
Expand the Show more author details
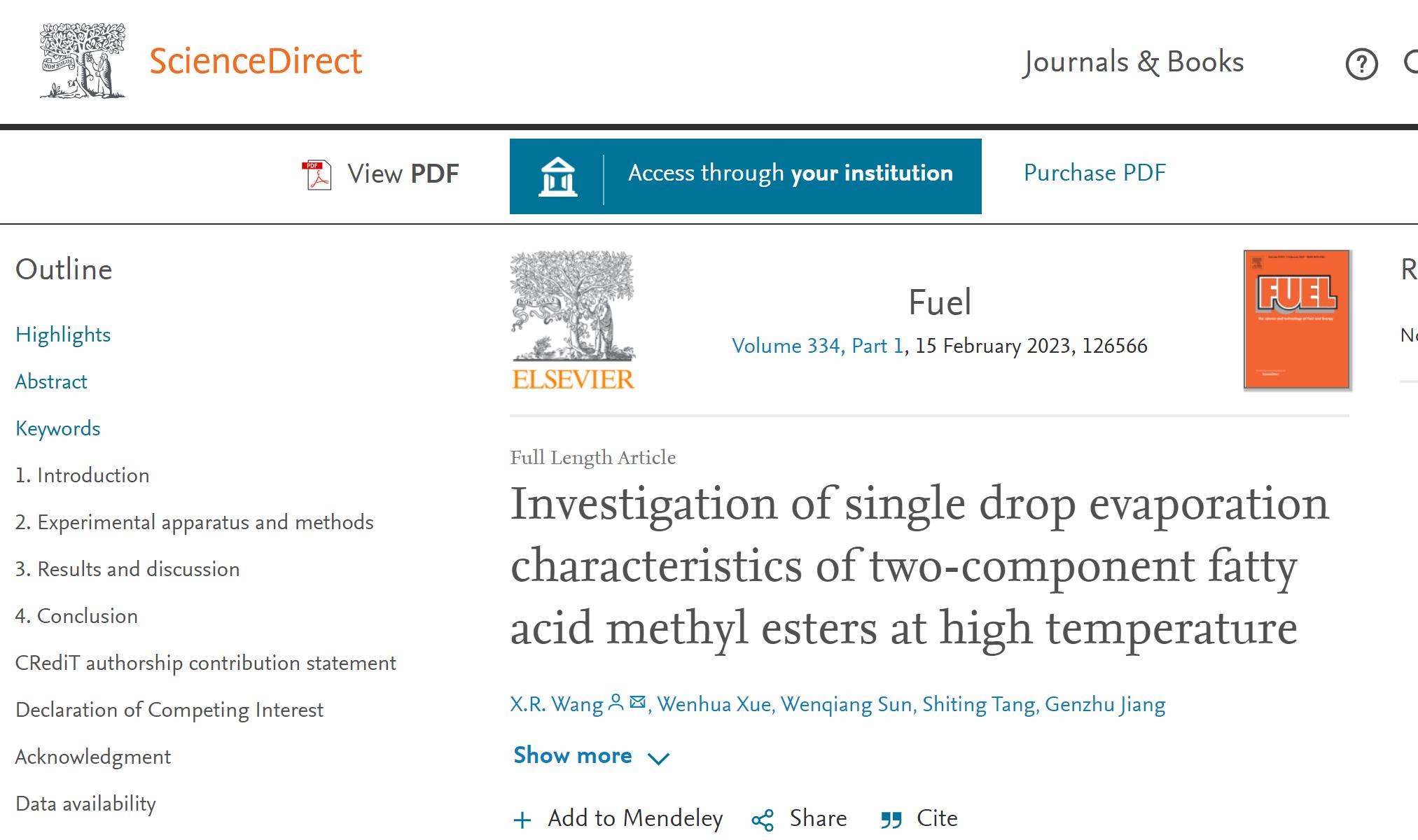[591, 757]
